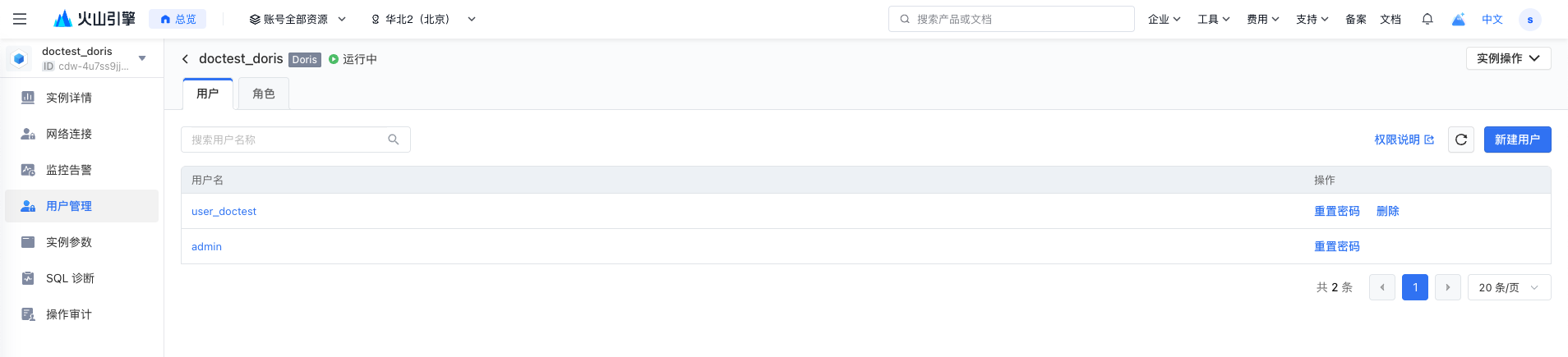This screenshot has width=1568, height=357.
Task: Open 监控告警 in the sidebar
Action: pos(69,170)
